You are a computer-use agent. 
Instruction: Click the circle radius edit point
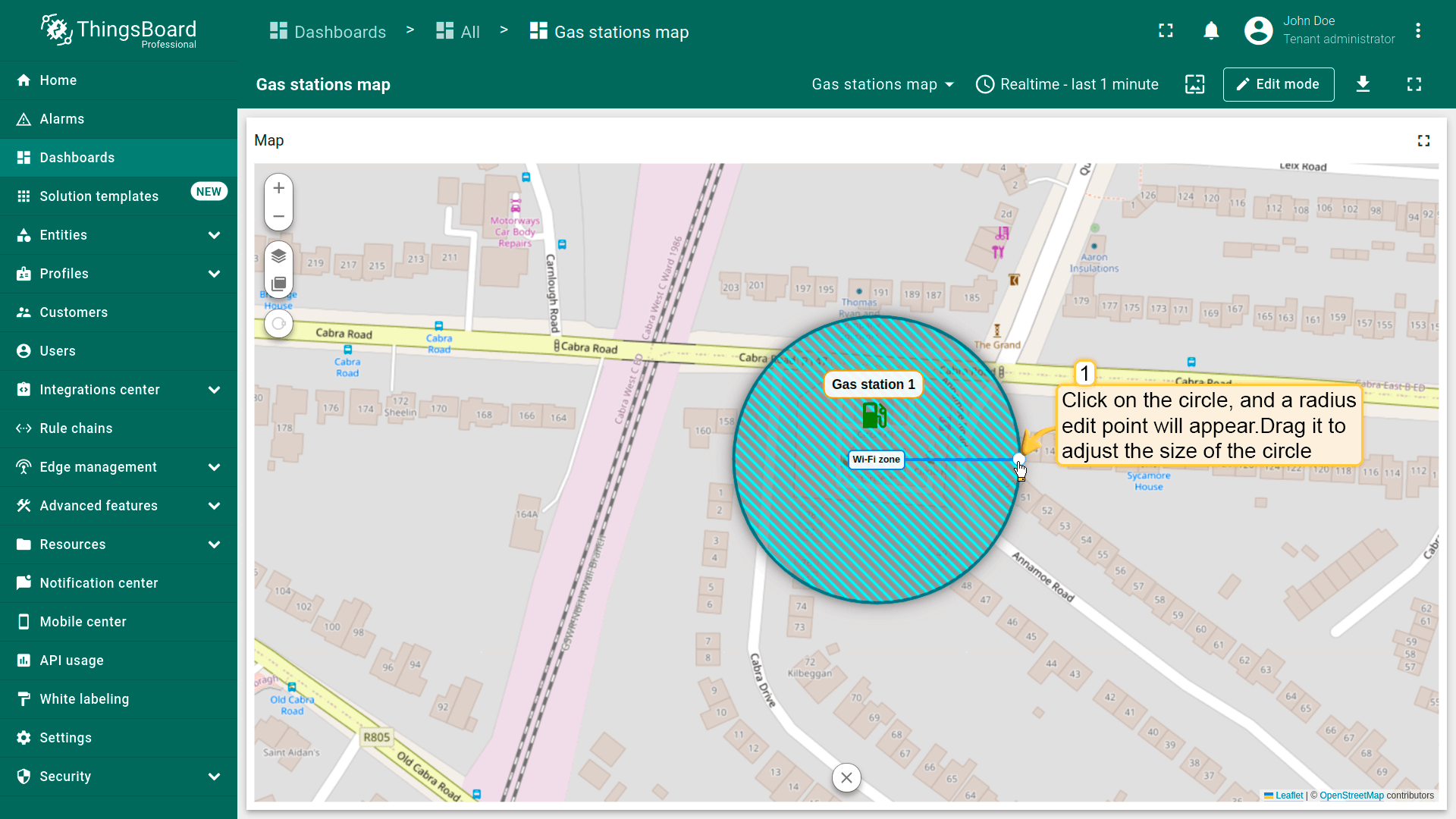pyautogui.click(x=1018, y=460)
